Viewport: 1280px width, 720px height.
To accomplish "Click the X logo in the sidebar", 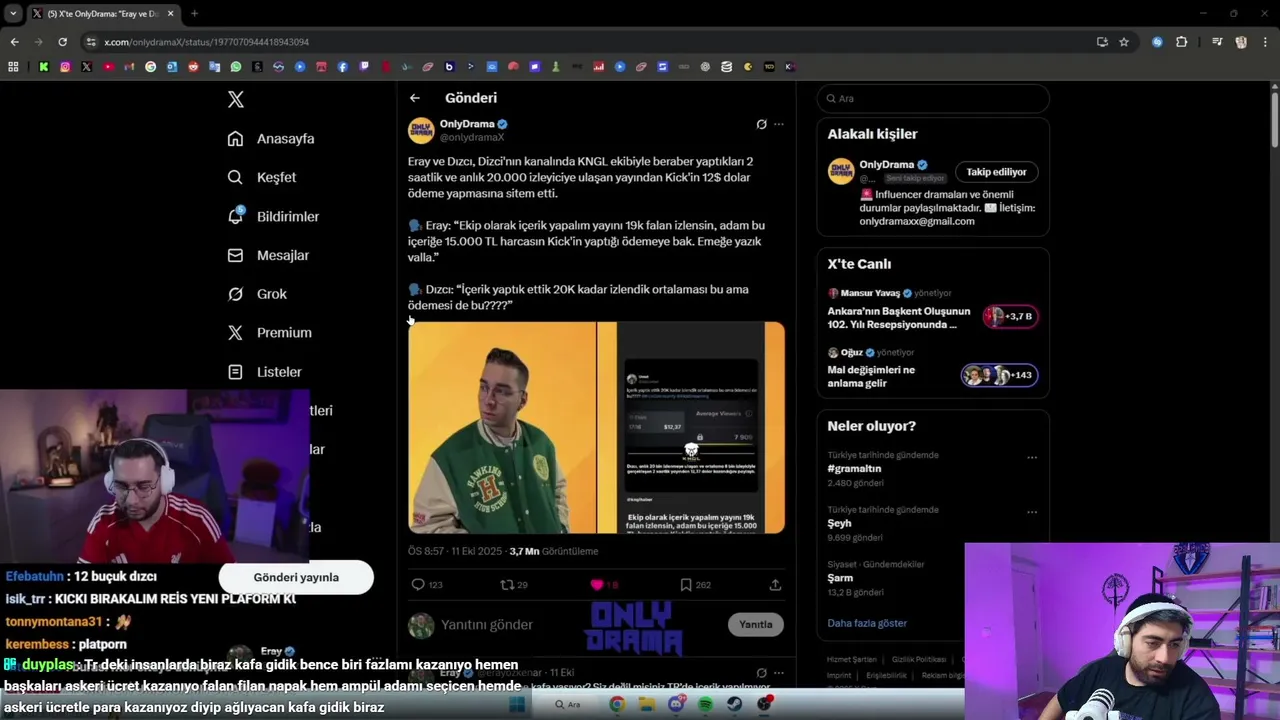I will click(236, 99).
